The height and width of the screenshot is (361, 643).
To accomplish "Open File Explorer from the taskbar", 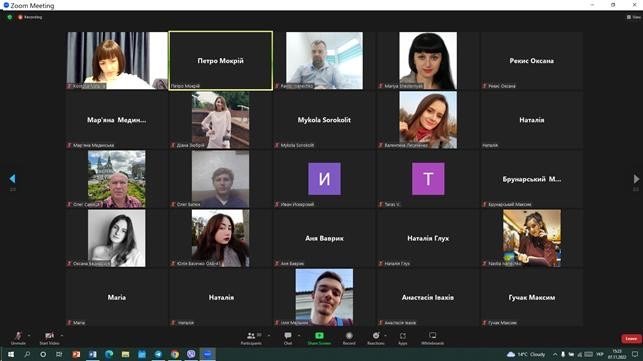I will tap(125, 354).
